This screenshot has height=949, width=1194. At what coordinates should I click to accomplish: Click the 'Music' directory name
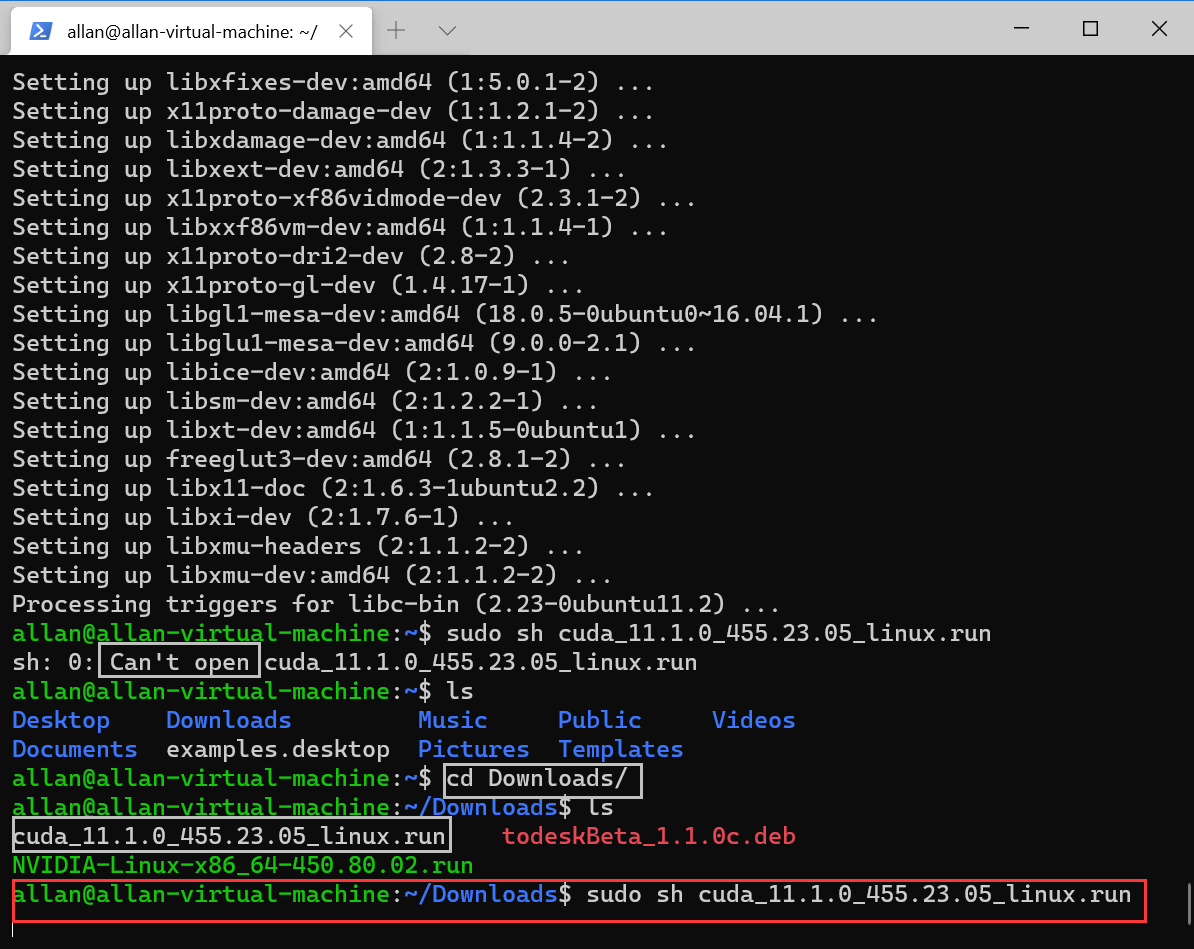coord(452,721)
